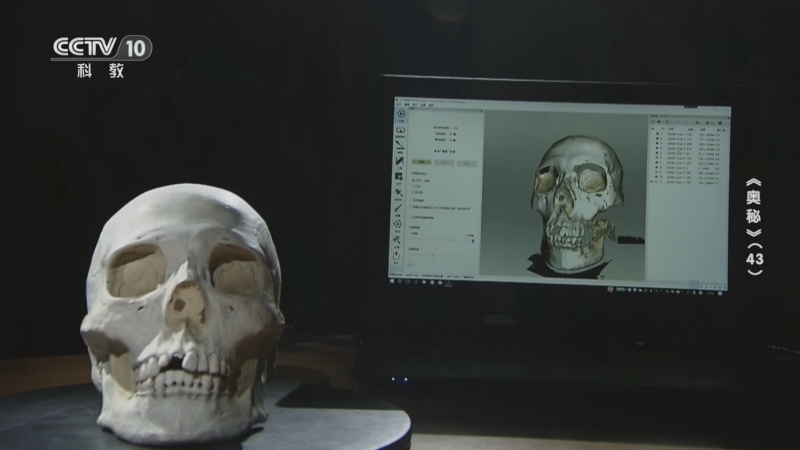Expand the advanced options arrow at panel bottom
This screenshot has width=800, height=450.
(415, 265)
